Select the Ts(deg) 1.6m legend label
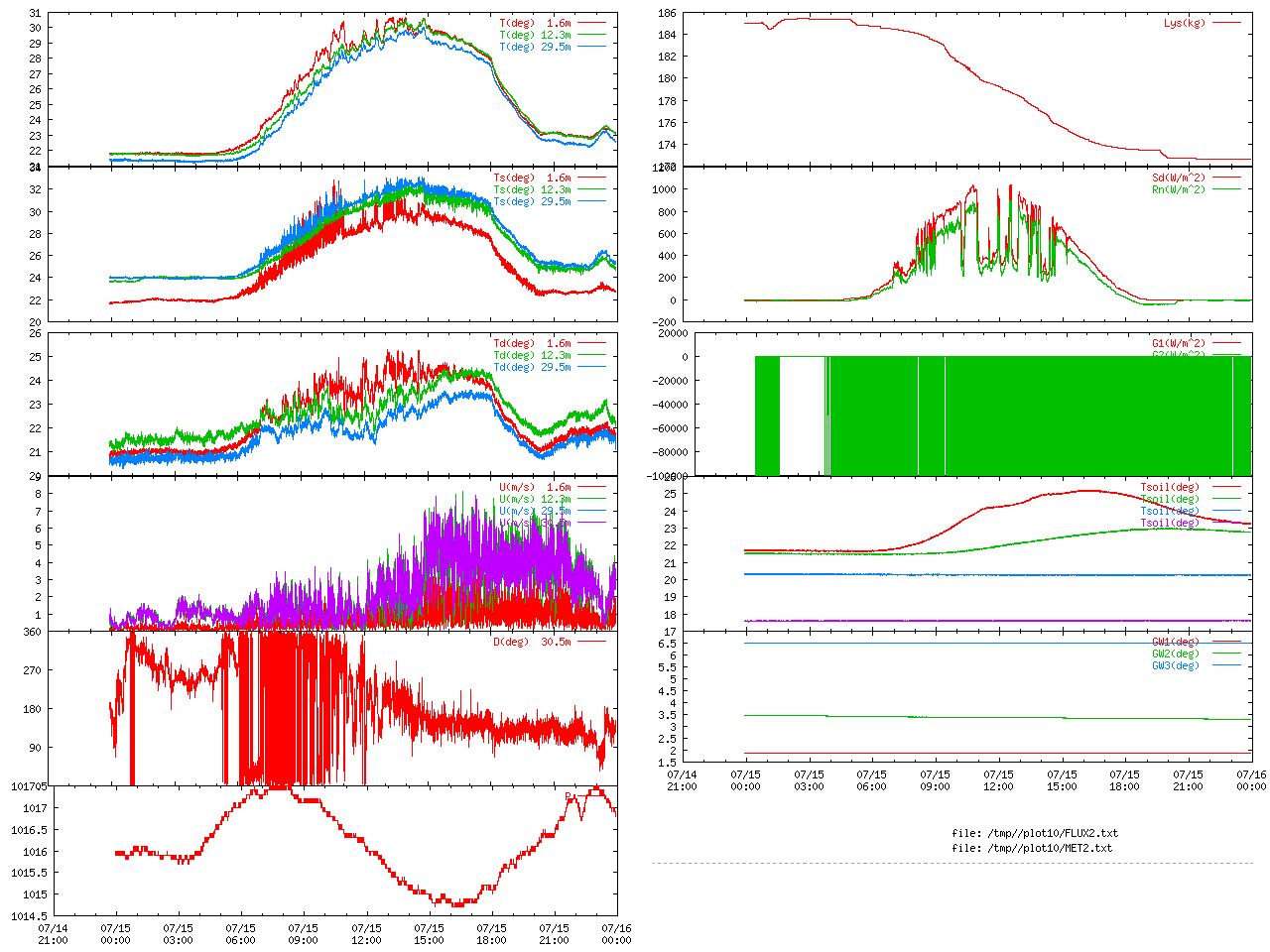The image size is (1270, 952). pos(532,178)
